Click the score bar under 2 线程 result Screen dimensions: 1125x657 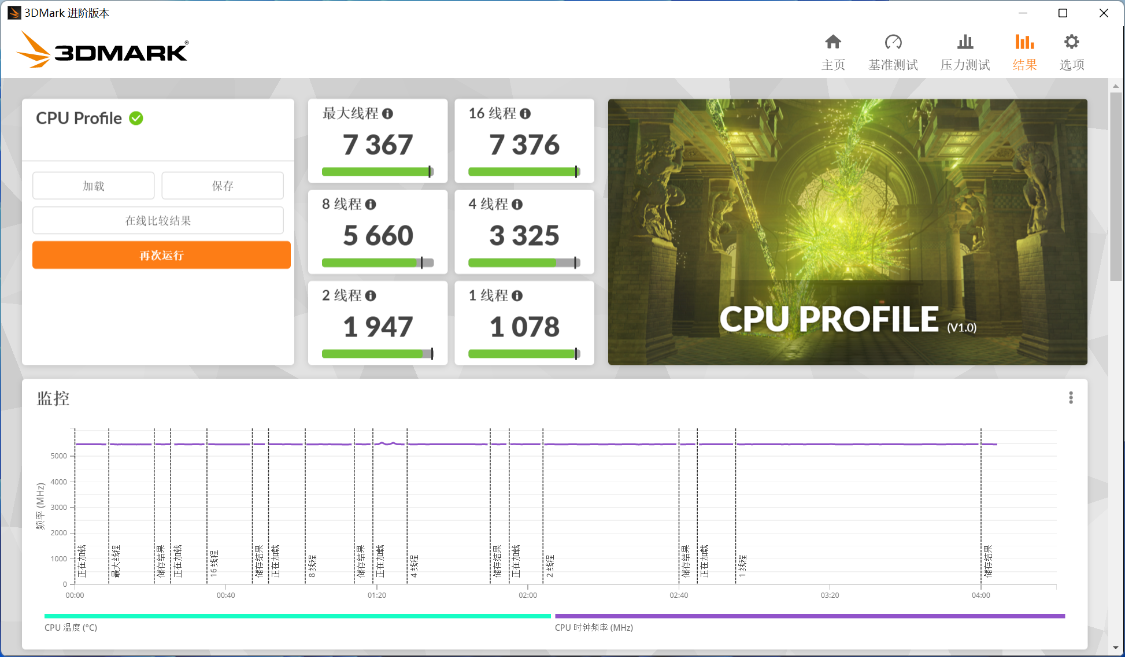[377, 353]
